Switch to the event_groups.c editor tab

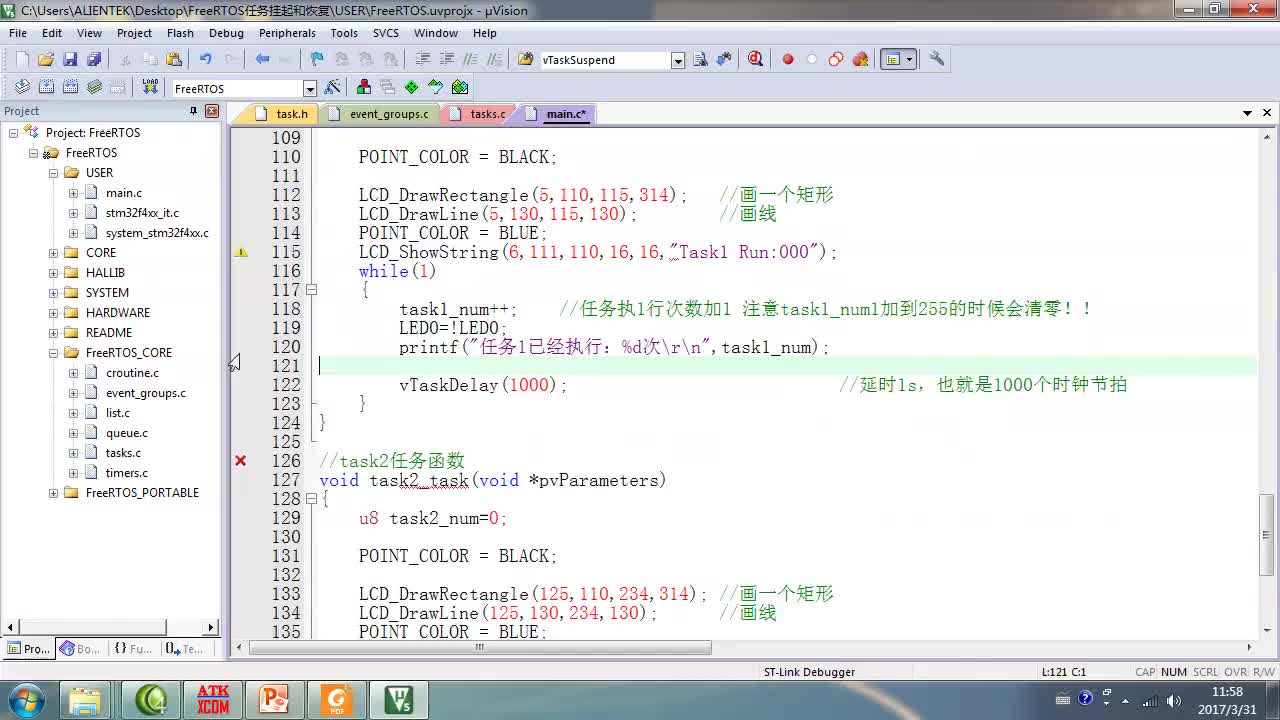tap(380, 114)
